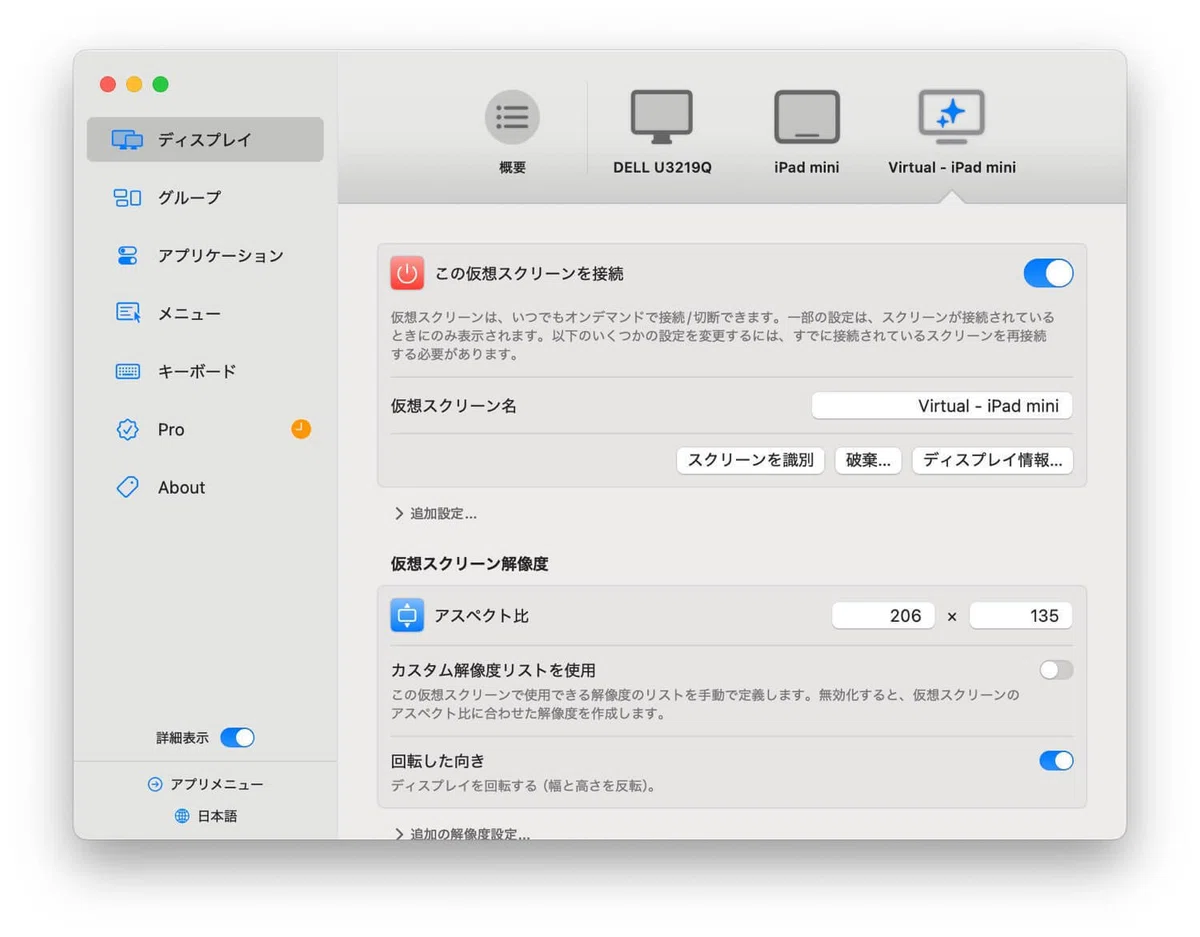Viewport: 1200px width, 937px height.
Task: Click the Pro badge icon
Action: (127, 429)
